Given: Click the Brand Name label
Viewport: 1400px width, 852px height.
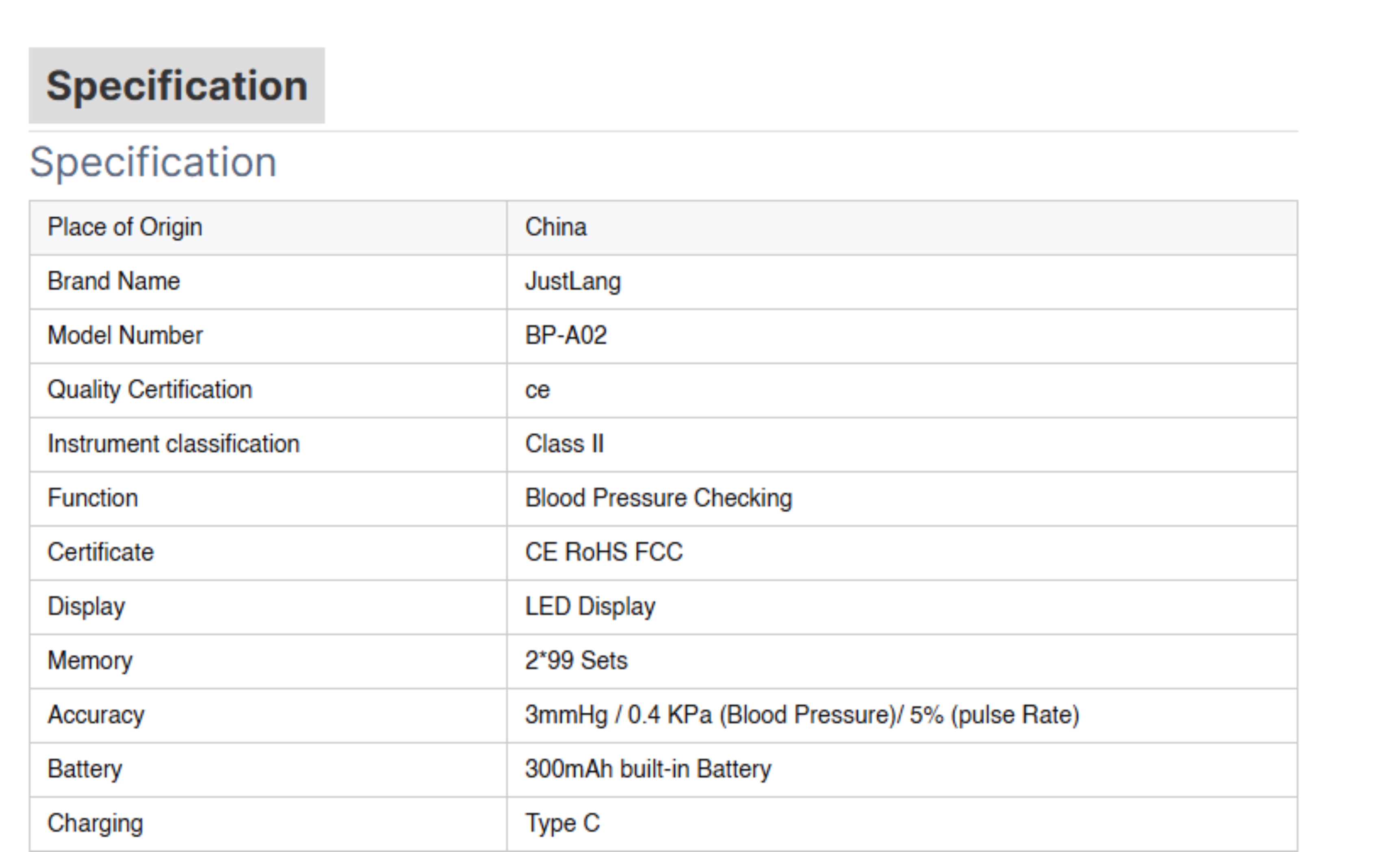Looking at the screenshot, I should (x=114, y=281).
